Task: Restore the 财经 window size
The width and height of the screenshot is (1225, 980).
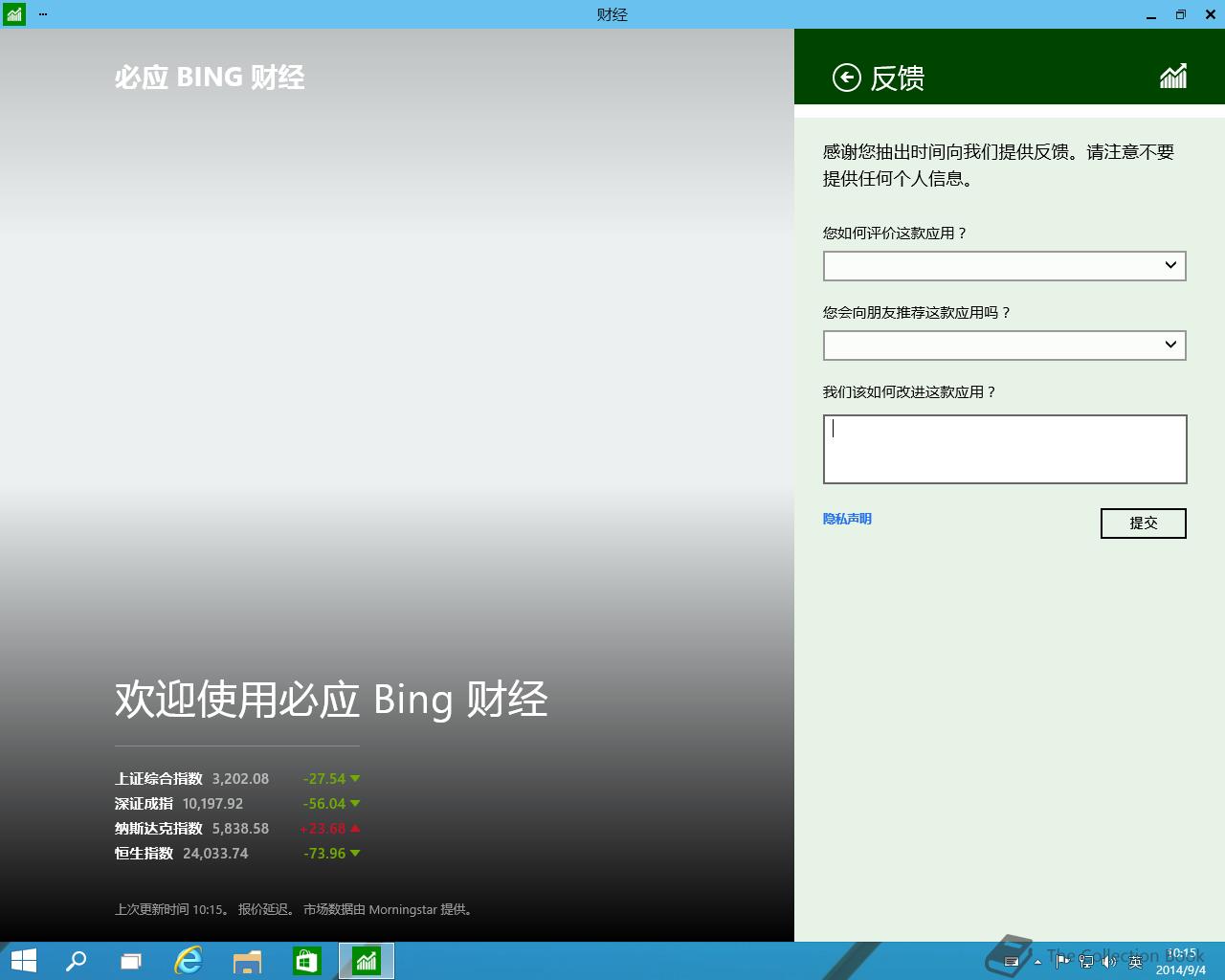Action: pos(1181,14)
